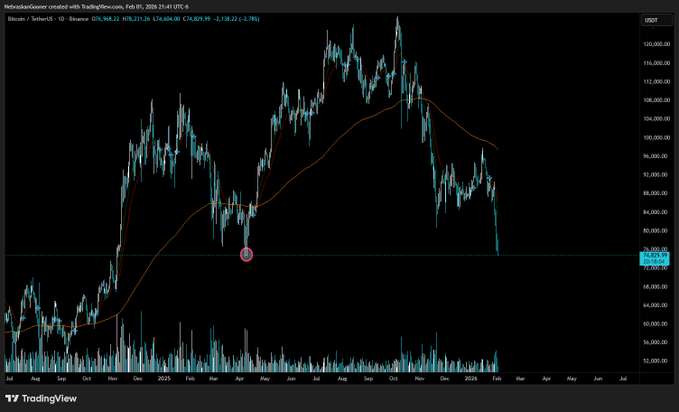Click the 100,000.00 price axis label
Viewport: 679px width, 412px height.
point(656,137)
